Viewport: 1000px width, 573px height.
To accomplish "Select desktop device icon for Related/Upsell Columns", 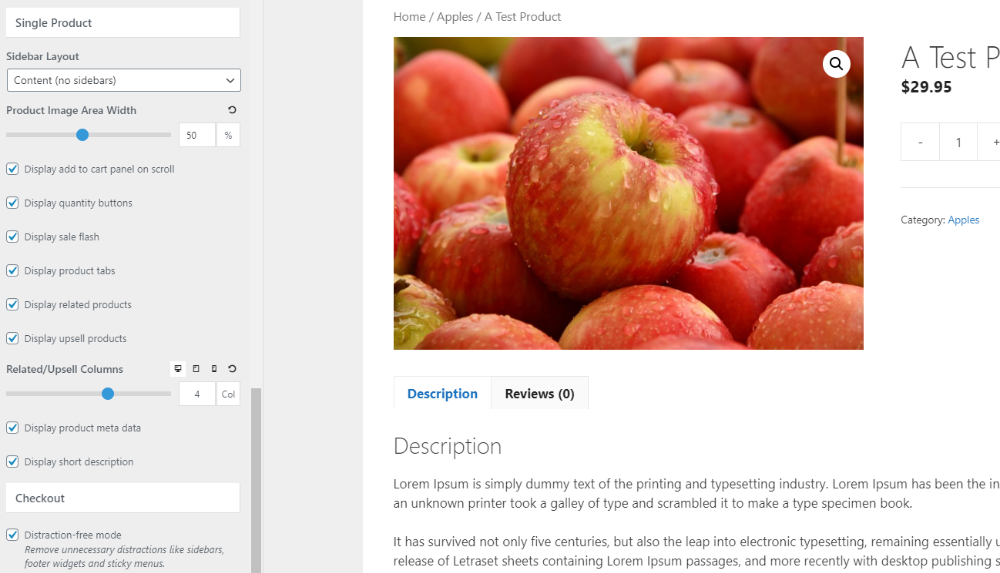I will coord(178,369).
